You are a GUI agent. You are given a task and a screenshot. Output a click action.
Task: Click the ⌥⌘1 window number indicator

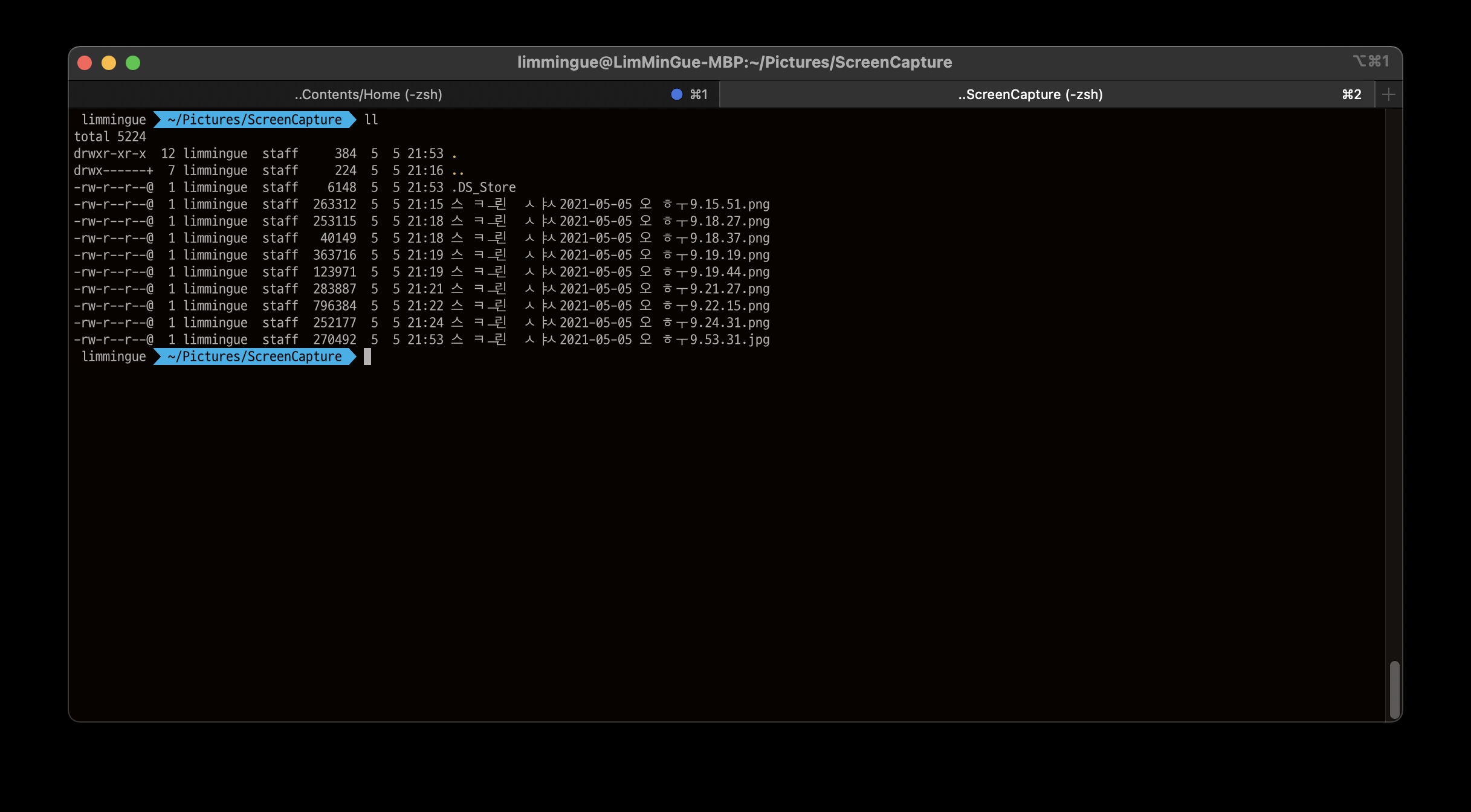(x=1370, y=61)
